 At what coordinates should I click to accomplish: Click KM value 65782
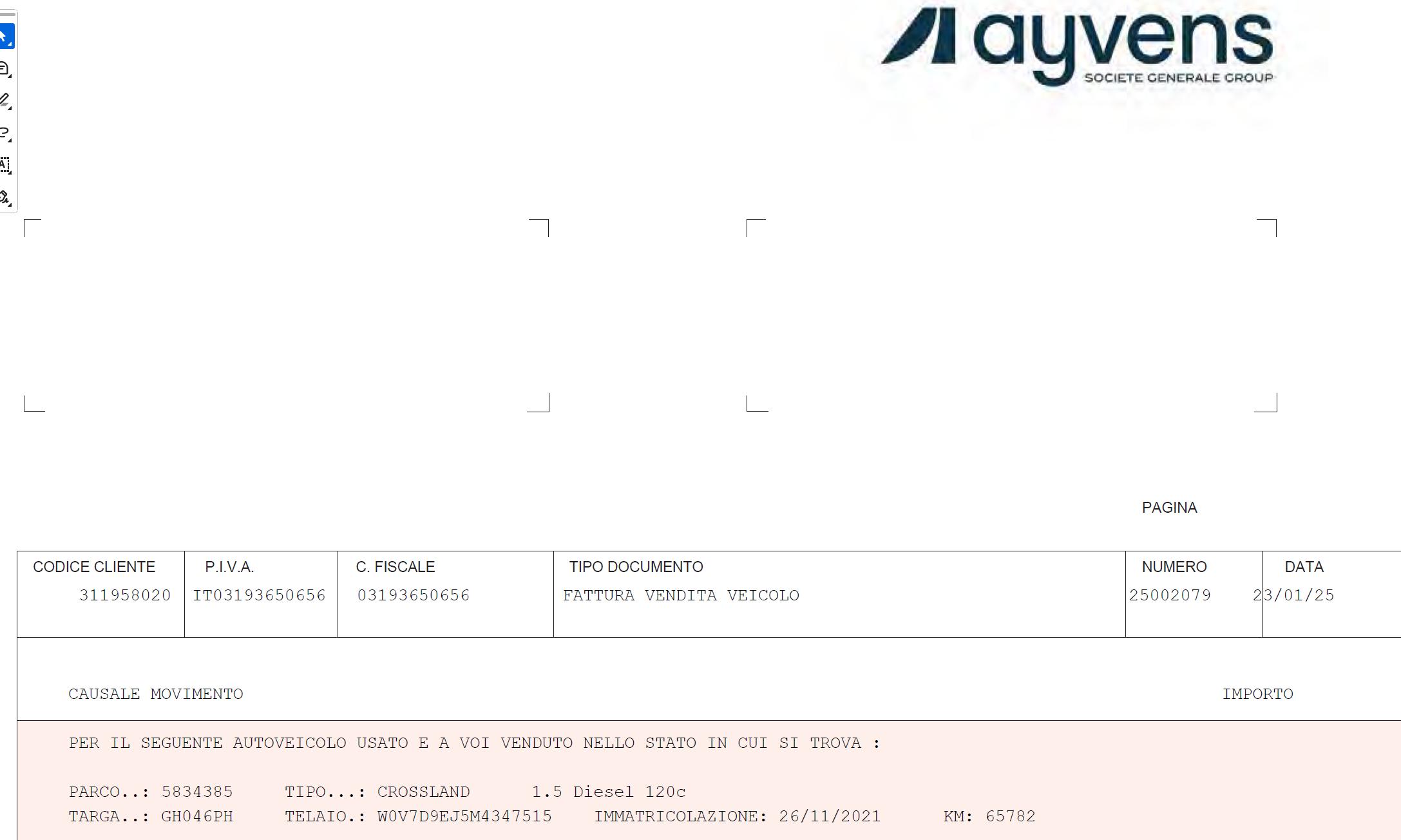1011,816
